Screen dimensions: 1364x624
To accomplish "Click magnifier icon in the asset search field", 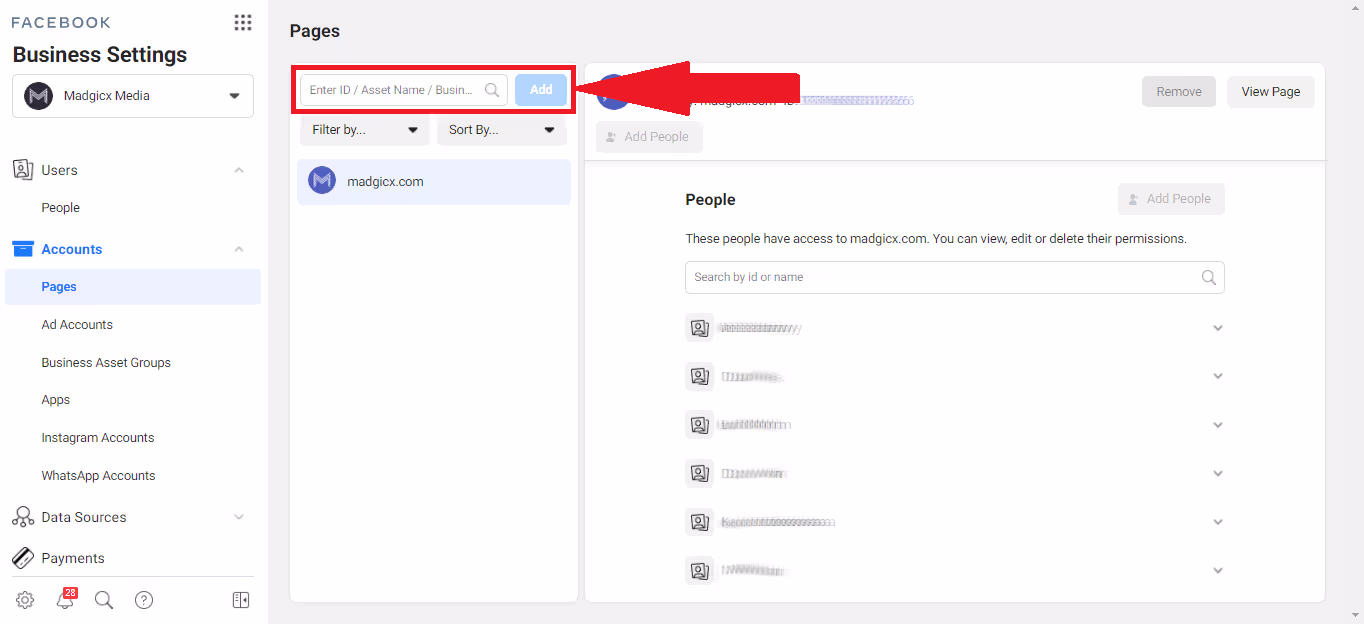I will click(492, 90).
